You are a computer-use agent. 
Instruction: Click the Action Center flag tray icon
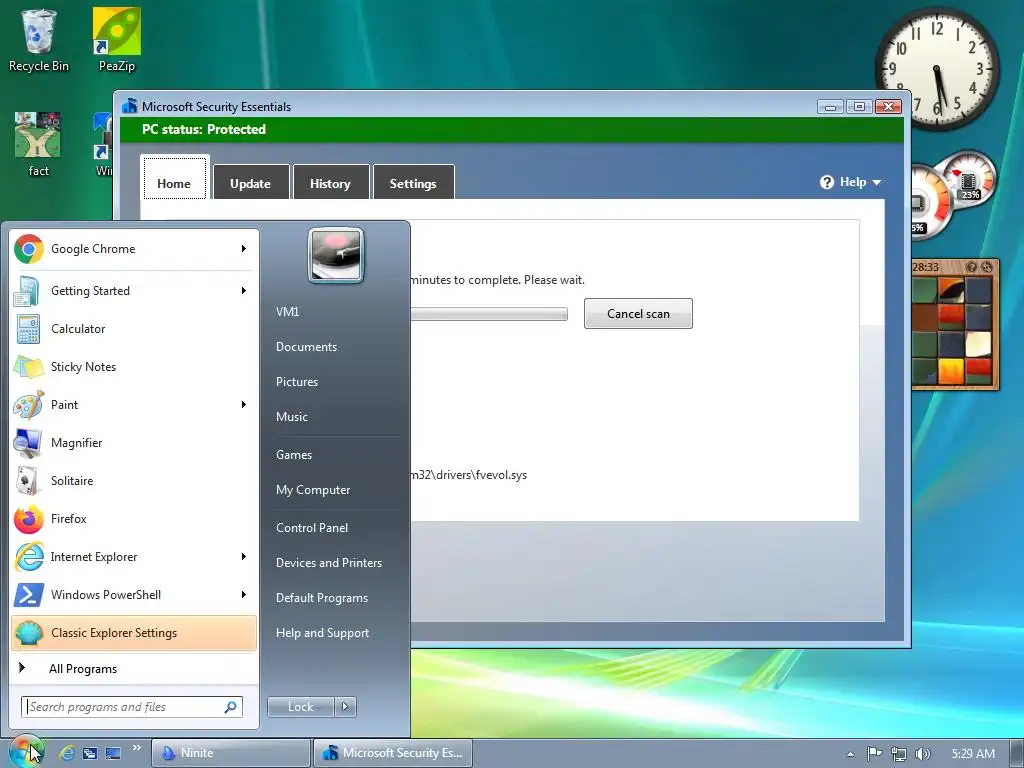pyautogui.click(x=874, y=754)
